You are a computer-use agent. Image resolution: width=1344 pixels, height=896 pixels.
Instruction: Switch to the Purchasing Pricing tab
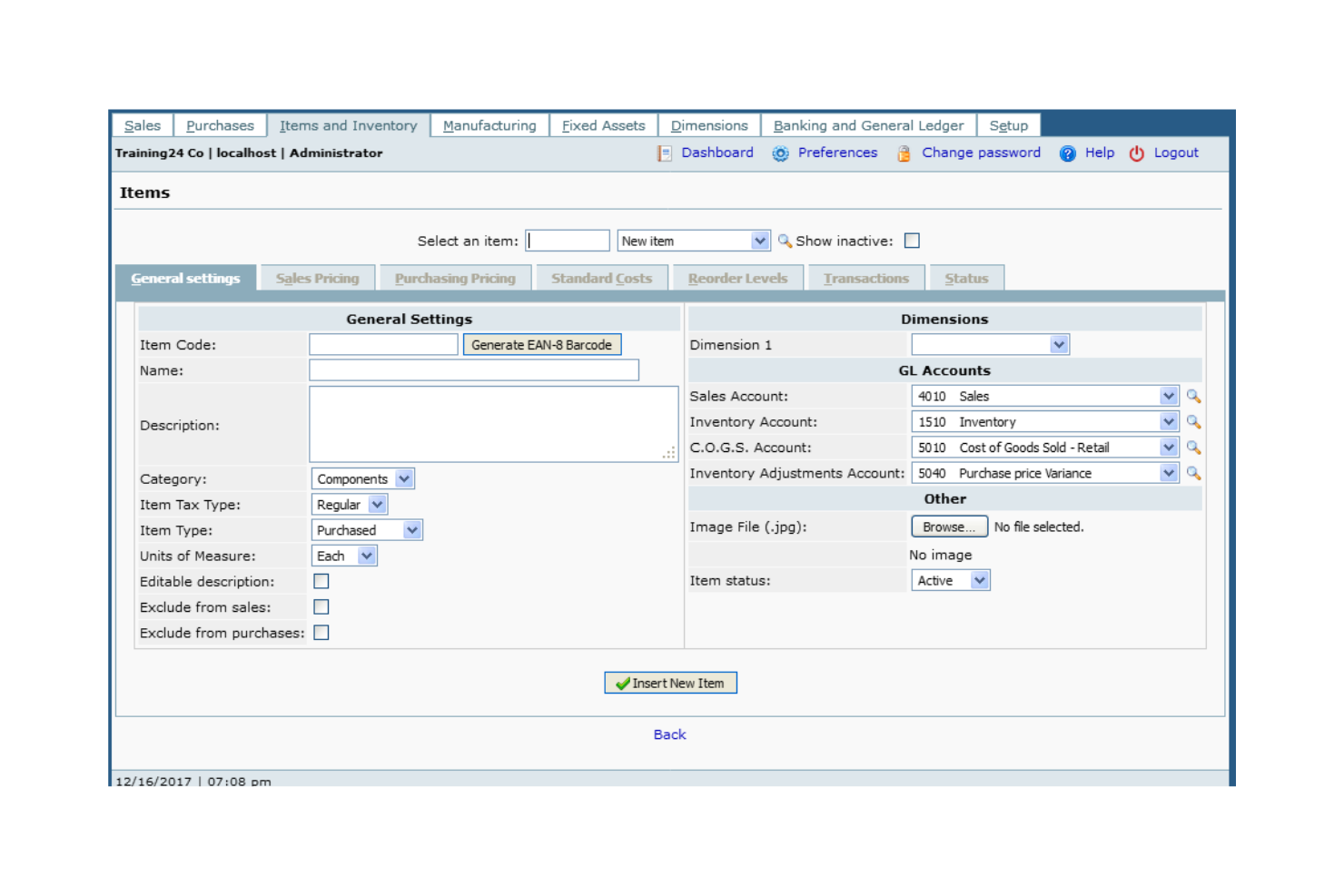[455, 278]
